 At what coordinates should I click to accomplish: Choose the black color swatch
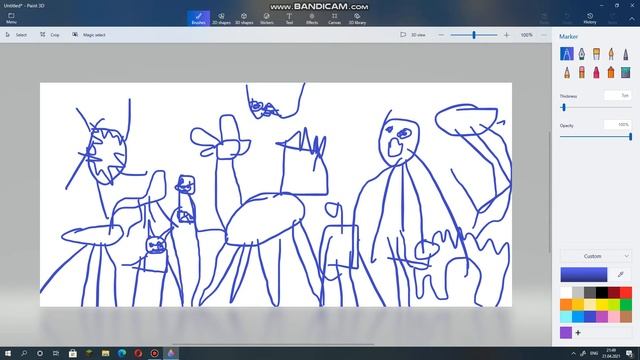pos(602,292)
